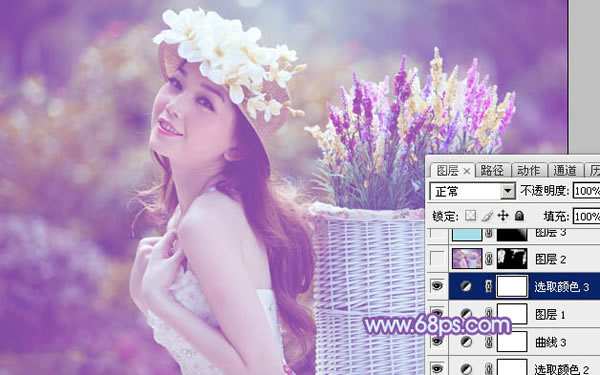Toggle lock image pixels brush icon
The height and width of the screenshot is (375, 600).
pyautogui.click(x=487, y=216)
